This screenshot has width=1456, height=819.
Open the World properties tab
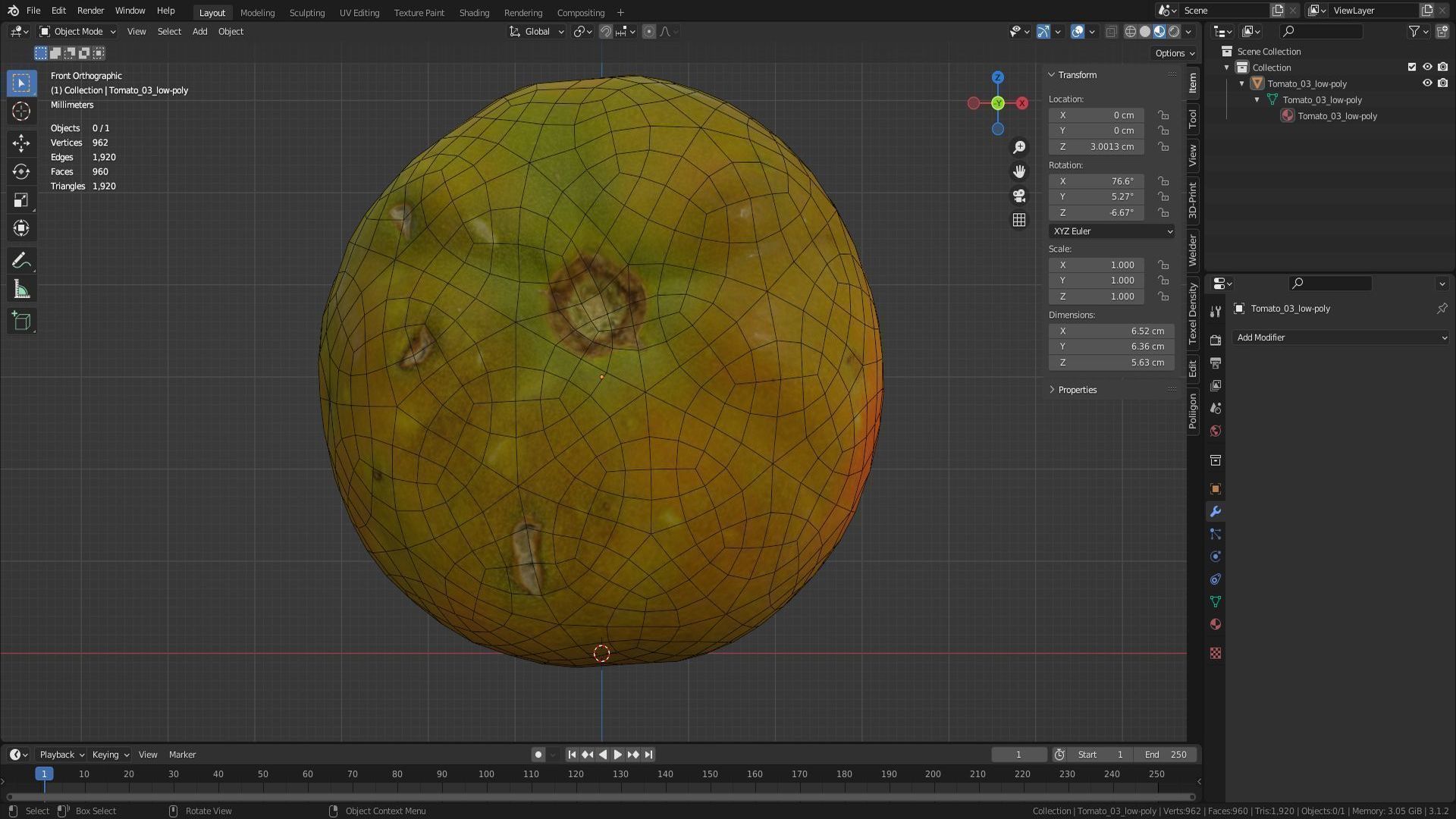pyautogui.click(x=1216, y=431)
